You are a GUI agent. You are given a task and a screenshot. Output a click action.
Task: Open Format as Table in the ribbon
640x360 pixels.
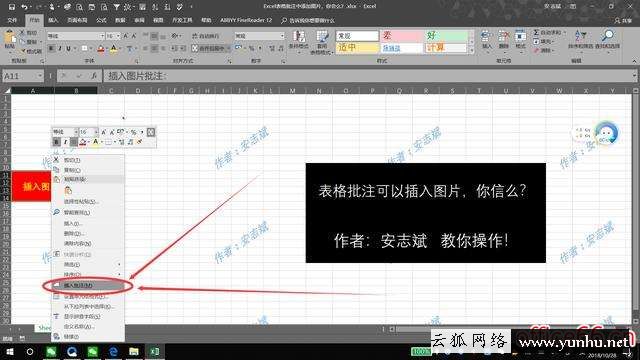pyautogui.click(x=322, y=42)
